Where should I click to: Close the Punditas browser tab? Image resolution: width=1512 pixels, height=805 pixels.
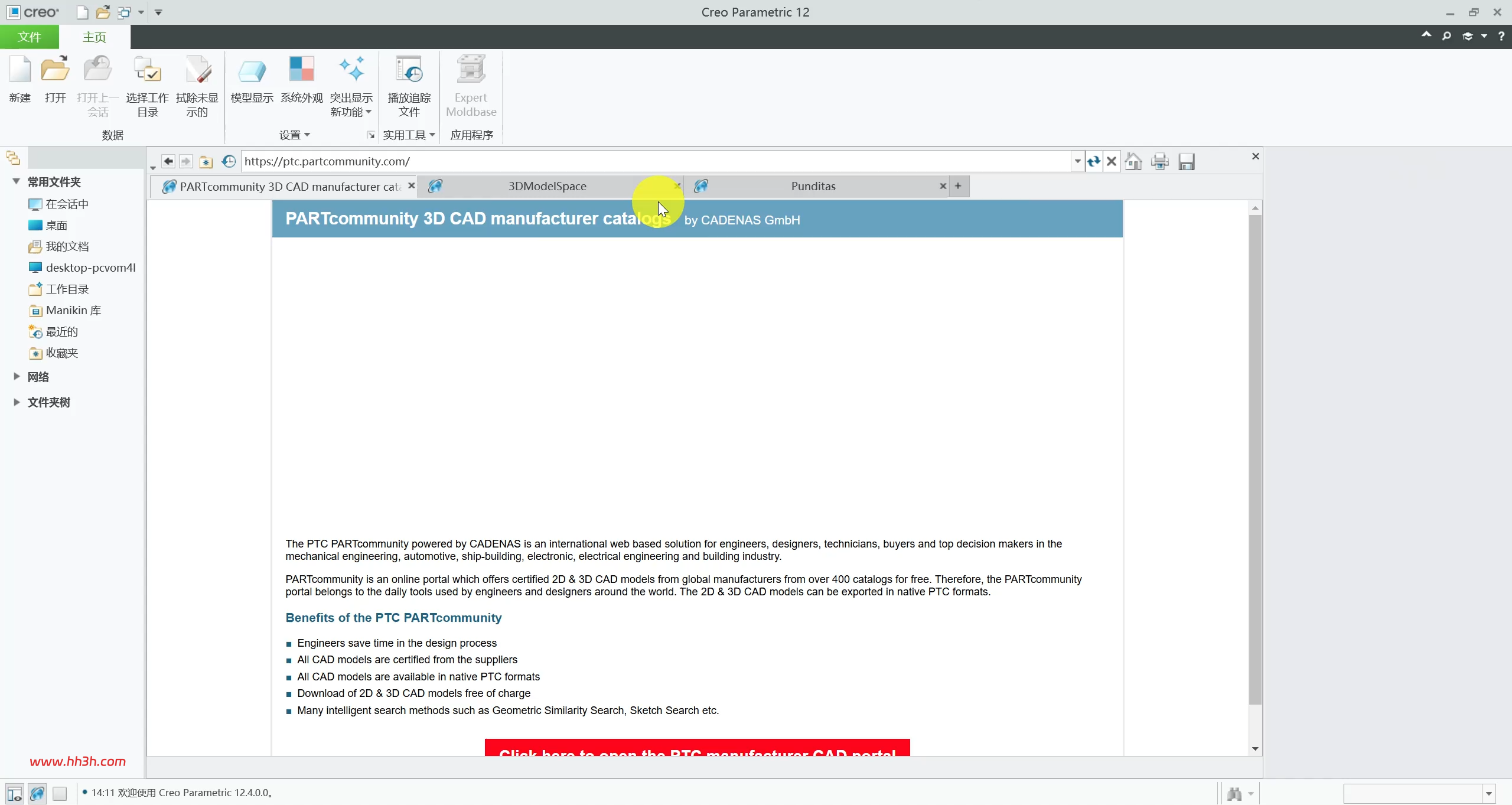(943, 186)
